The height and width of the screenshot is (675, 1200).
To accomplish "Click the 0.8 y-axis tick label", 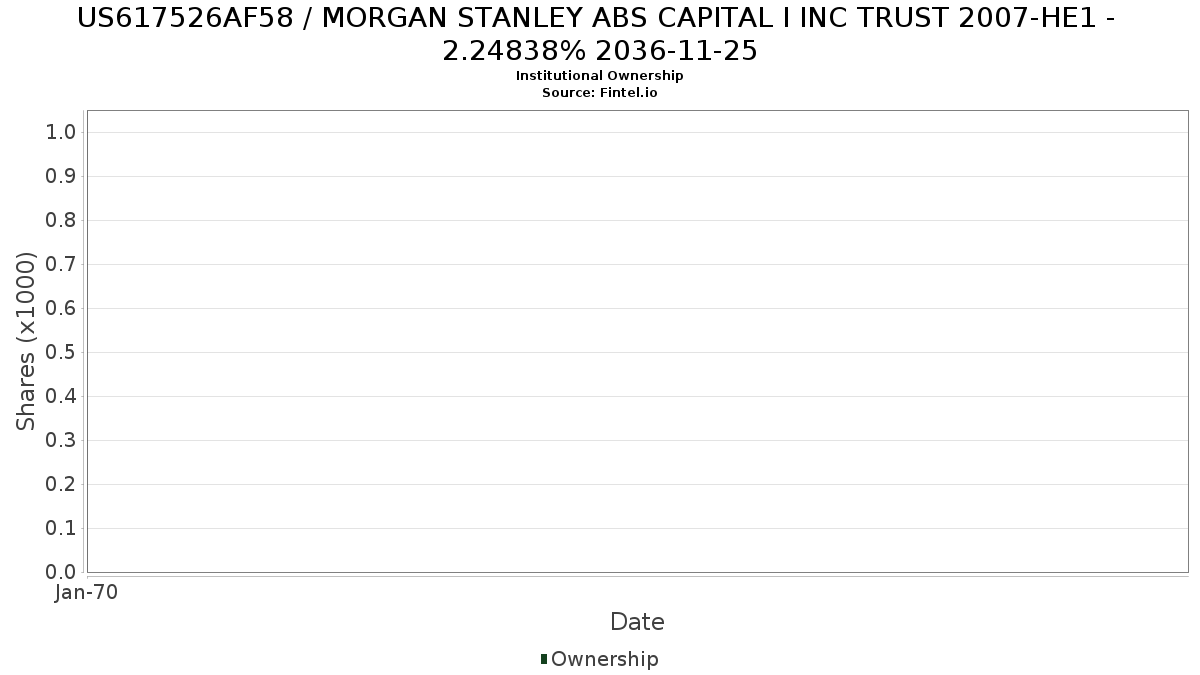I will (x=61, y=220).
